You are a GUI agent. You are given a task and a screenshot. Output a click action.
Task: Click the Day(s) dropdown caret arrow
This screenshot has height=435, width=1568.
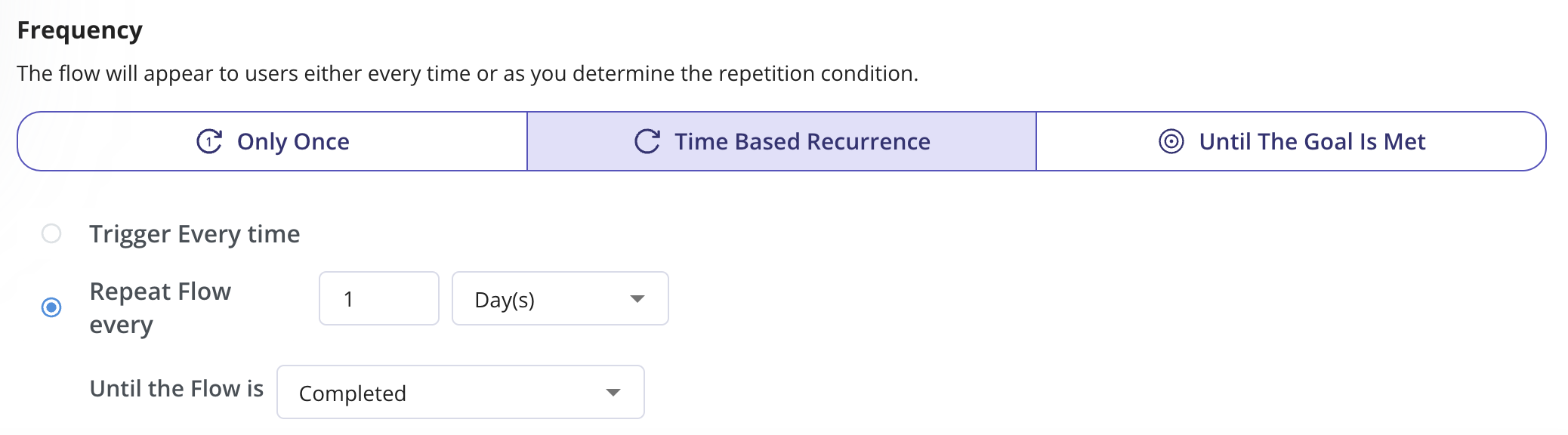click(x=637, y=299)
